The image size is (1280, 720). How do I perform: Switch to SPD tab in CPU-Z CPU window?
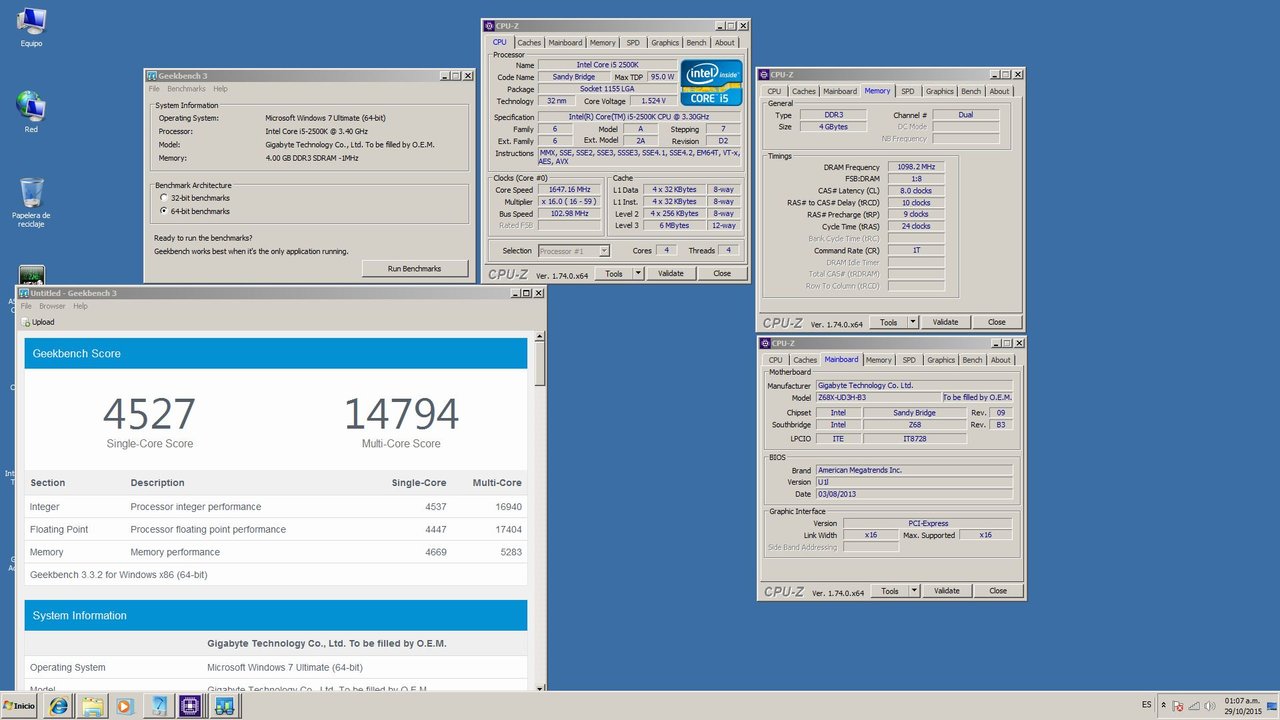click(633, 42)
